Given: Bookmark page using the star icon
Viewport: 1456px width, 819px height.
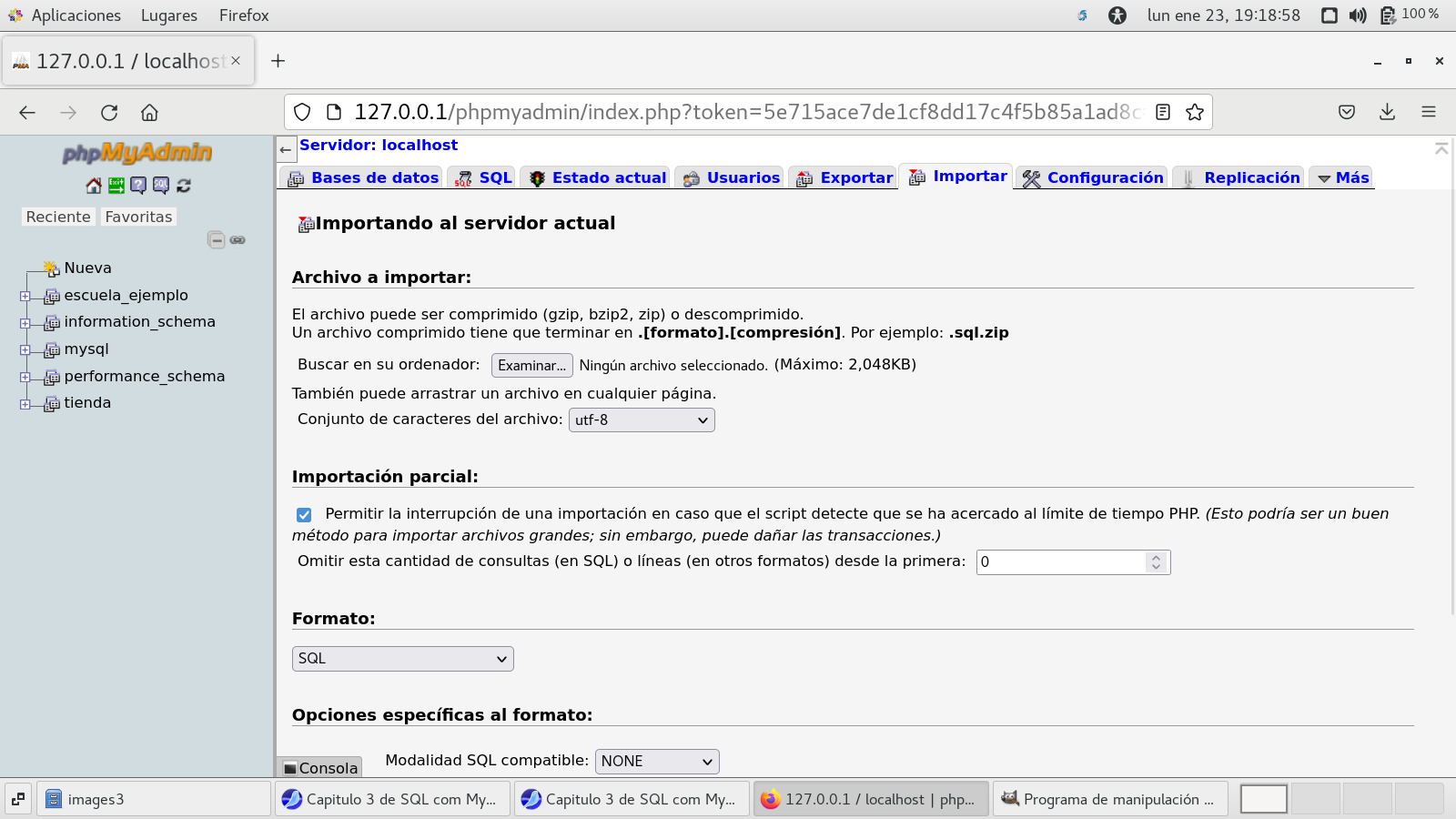Looking at the screenshot, I should tap(1194, 112).
